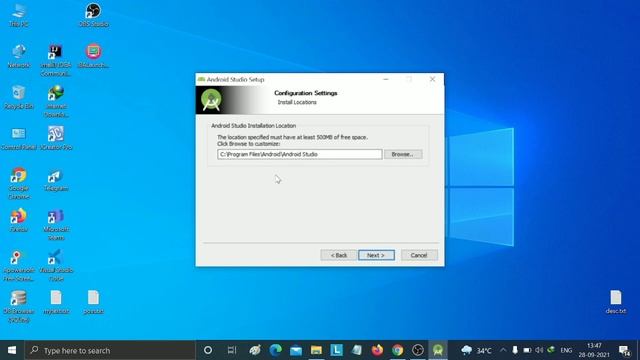The width and height of the screenshot is (640, 360).
Task: Open This PC desktop icon
Action: pyautogui.click(x=19, y=16)
